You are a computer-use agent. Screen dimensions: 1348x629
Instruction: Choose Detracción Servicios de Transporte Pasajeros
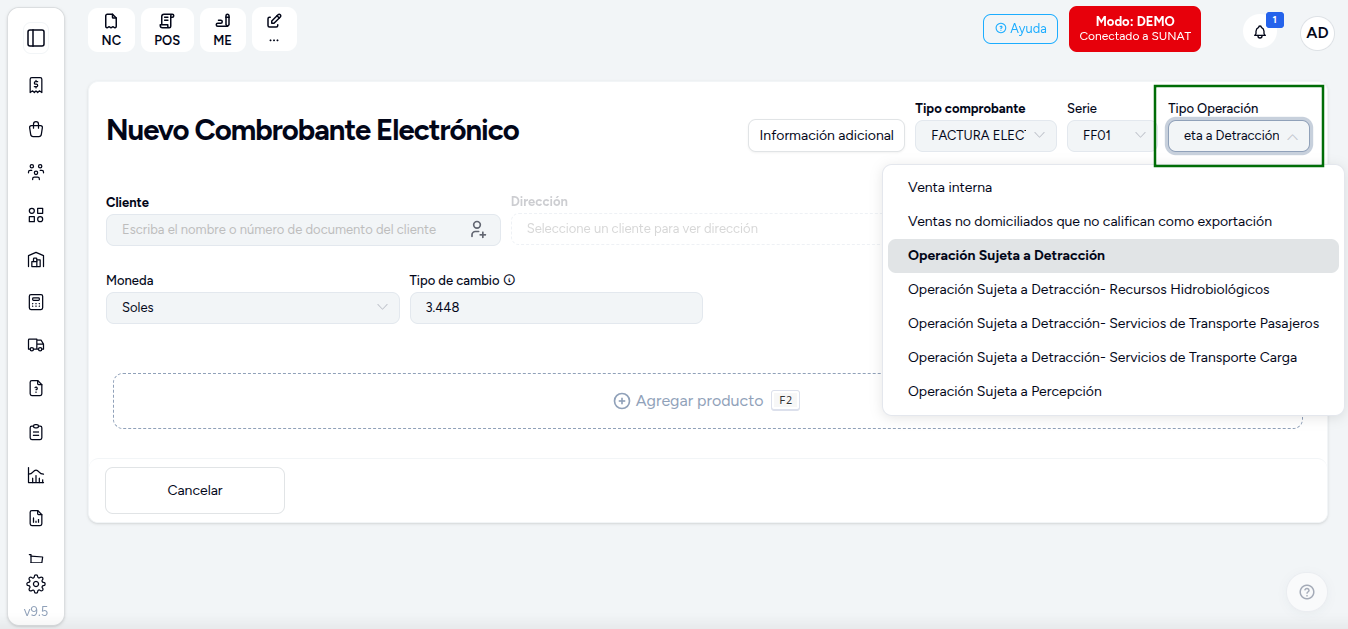tap(1113, 324)
